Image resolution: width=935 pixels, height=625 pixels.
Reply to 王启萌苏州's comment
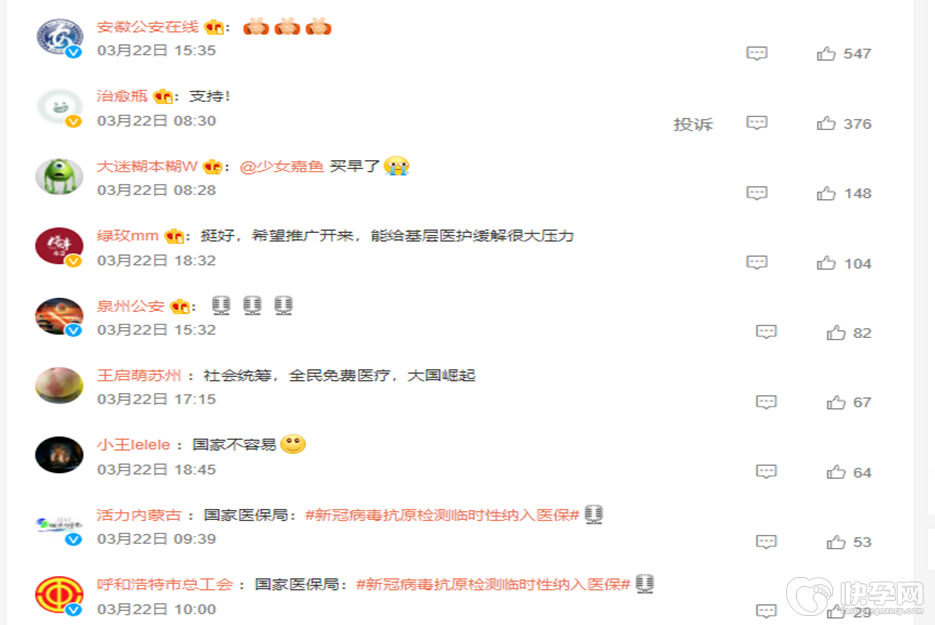tap(766, 403)
